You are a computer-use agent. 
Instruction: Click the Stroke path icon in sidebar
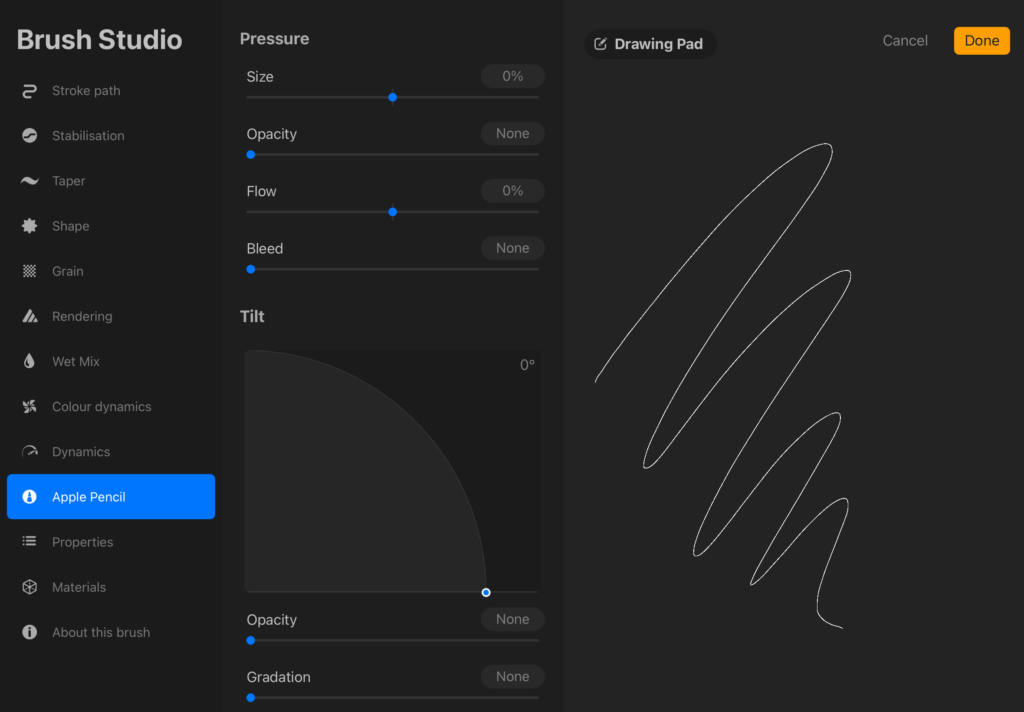tap(29, 91)
